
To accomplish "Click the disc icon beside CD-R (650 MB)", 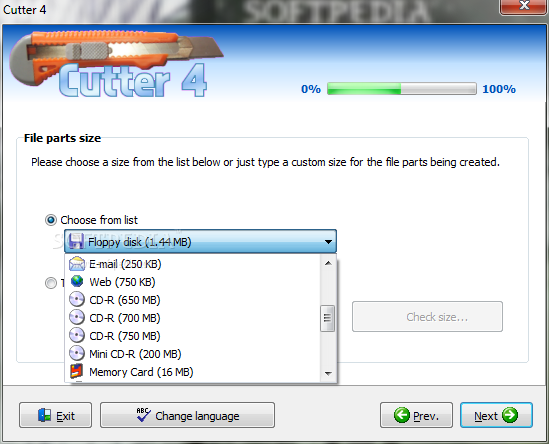I will [77, 300].
